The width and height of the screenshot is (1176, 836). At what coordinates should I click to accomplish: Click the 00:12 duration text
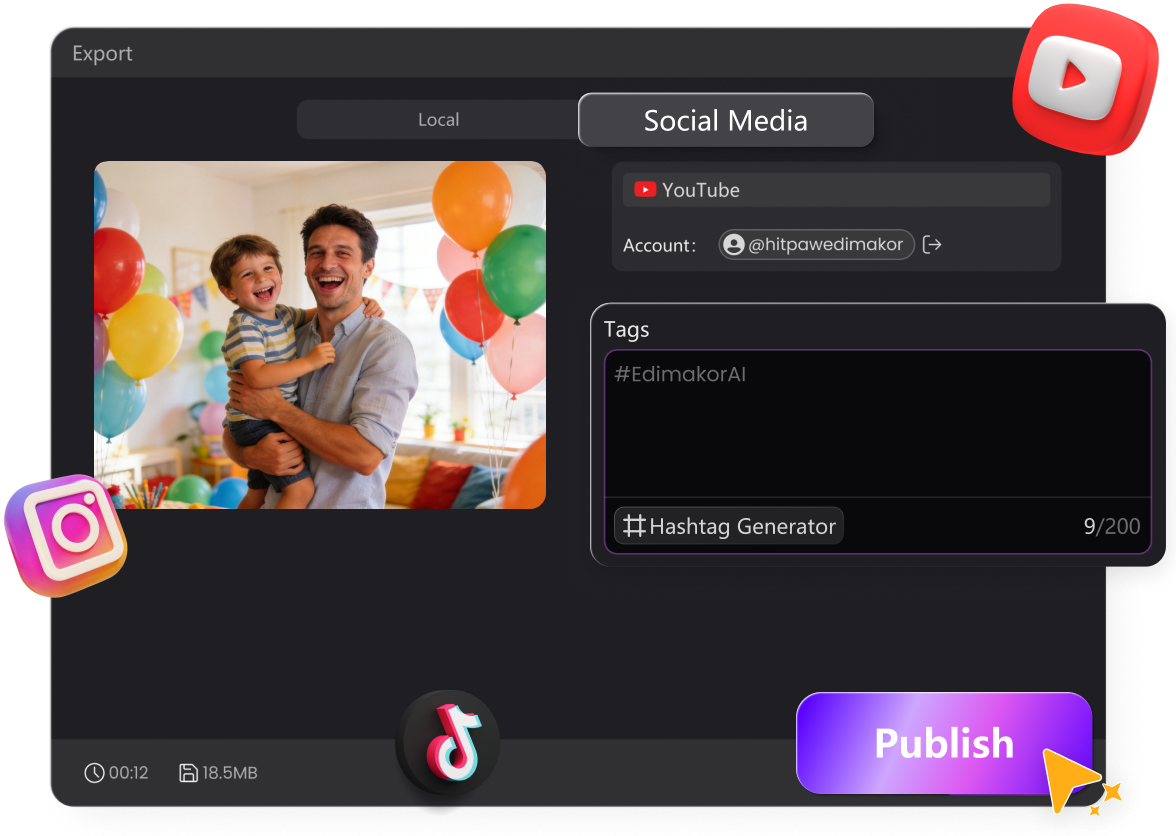[128, 773]
